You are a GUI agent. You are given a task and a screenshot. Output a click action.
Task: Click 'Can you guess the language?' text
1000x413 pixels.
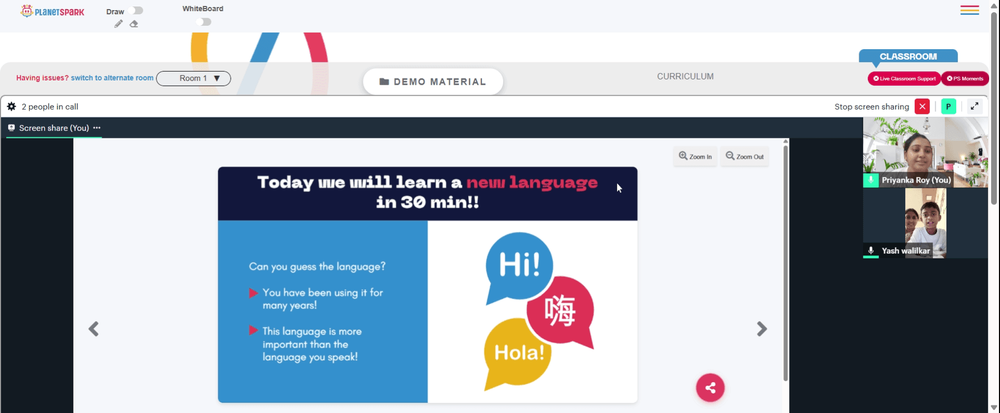tap(317, 266)
